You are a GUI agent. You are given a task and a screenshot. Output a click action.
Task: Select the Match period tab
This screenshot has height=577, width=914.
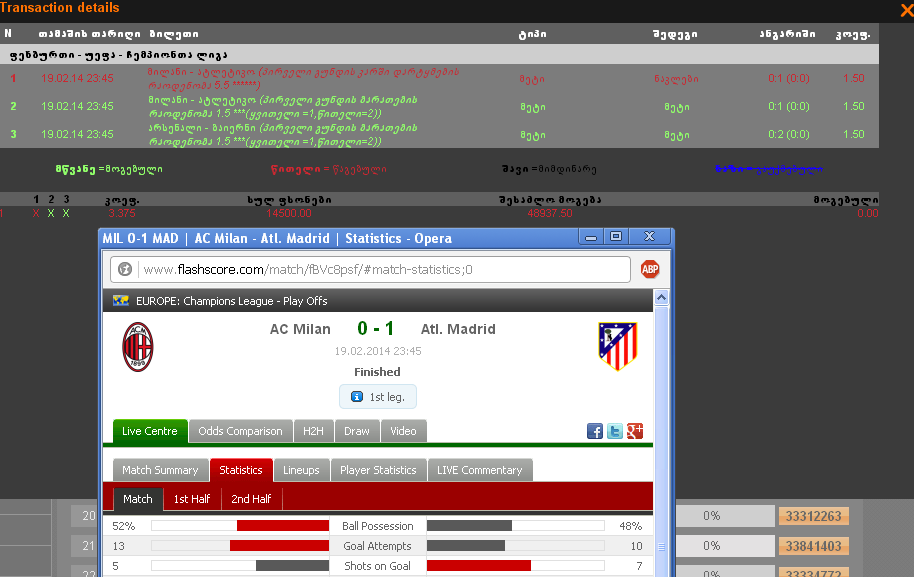[x=138, y=499]
